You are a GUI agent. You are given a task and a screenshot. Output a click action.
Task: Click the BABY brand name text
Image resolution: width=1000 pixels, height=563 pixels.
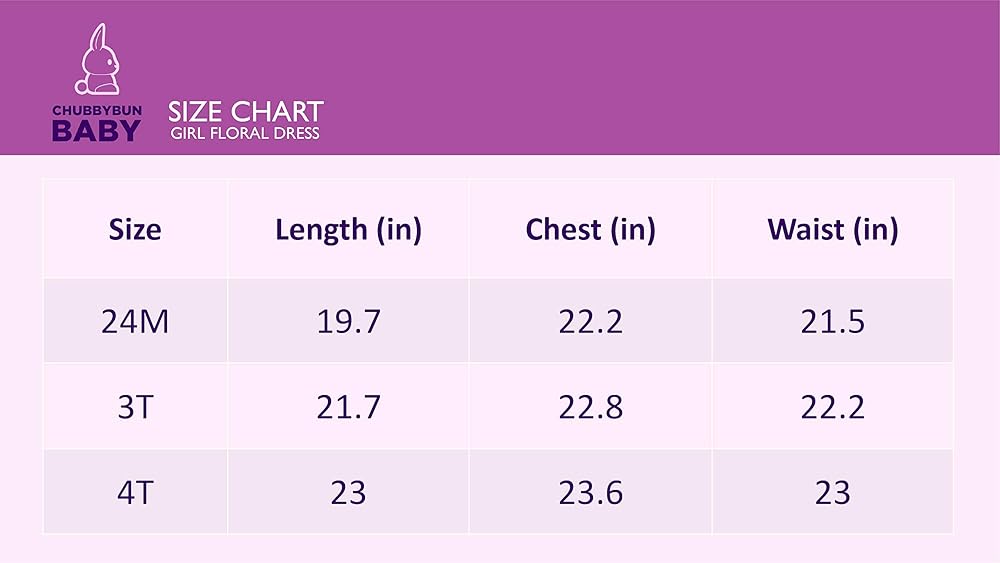click(x=96, y=131)
